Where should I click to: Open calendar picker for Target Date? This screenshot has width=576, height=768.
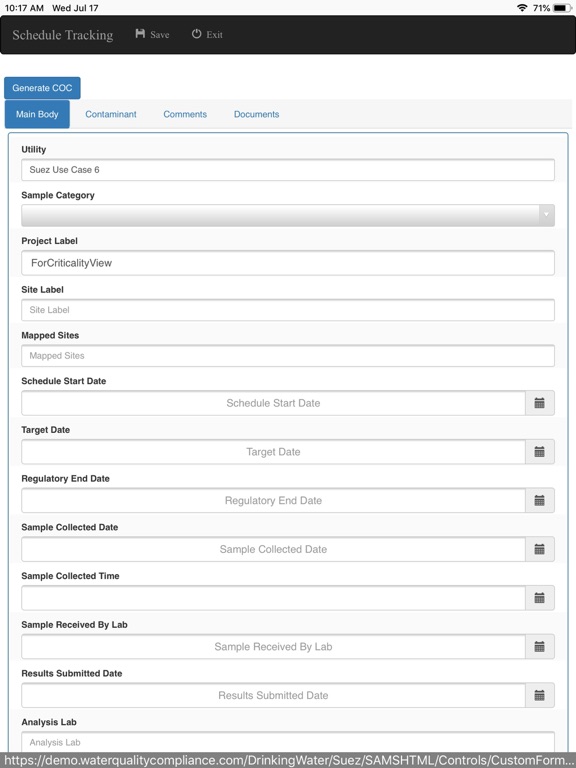coord(540,452)
